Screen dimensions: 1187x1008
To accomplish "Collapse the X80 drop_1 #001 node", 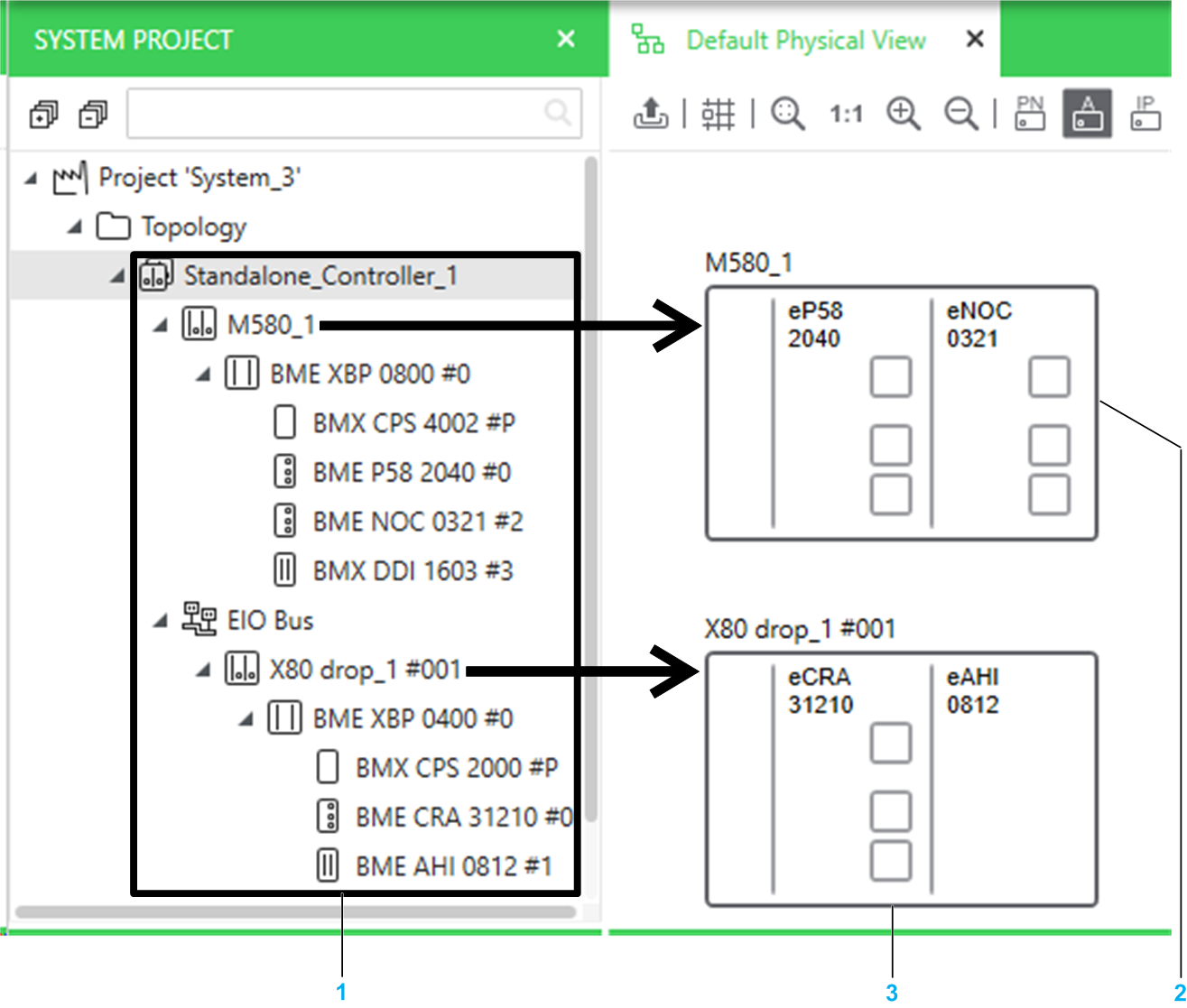I will click(x=202, y=670).
